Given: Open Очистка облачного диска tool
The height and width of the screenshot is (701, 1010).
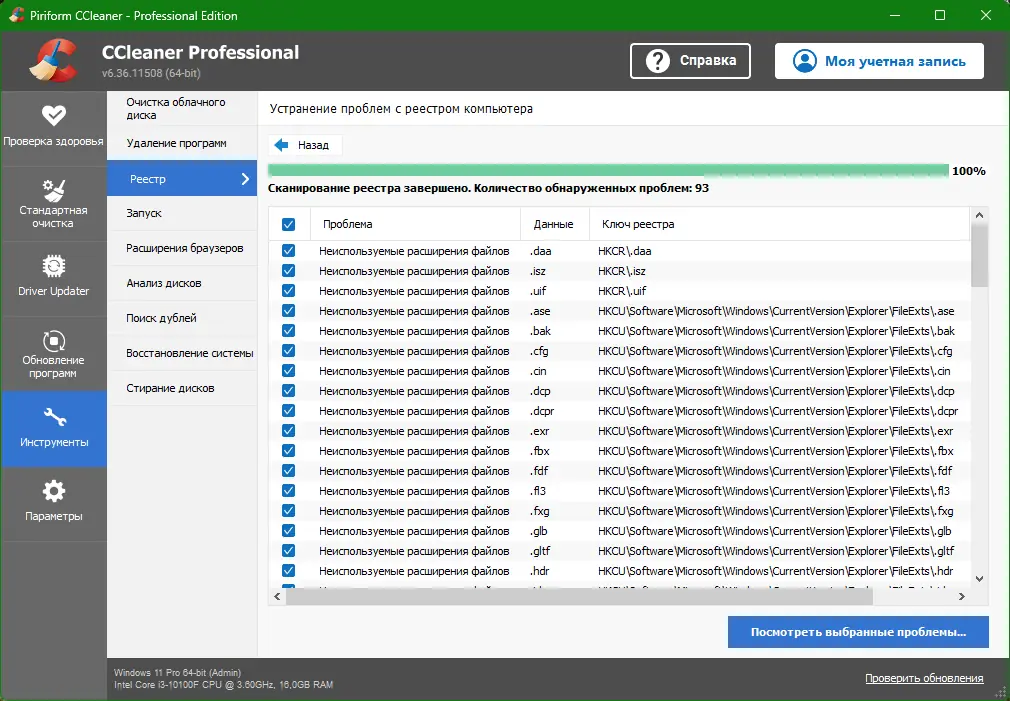Looking at the screenshot, I should point(182,108).
